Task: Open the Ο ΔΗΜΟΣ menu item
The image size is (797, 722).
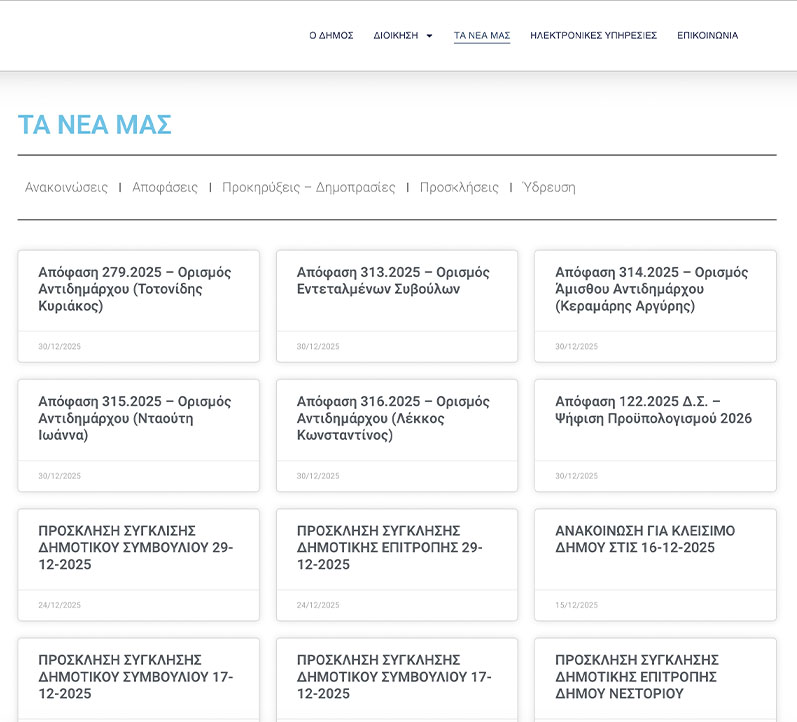Action: 331,35
